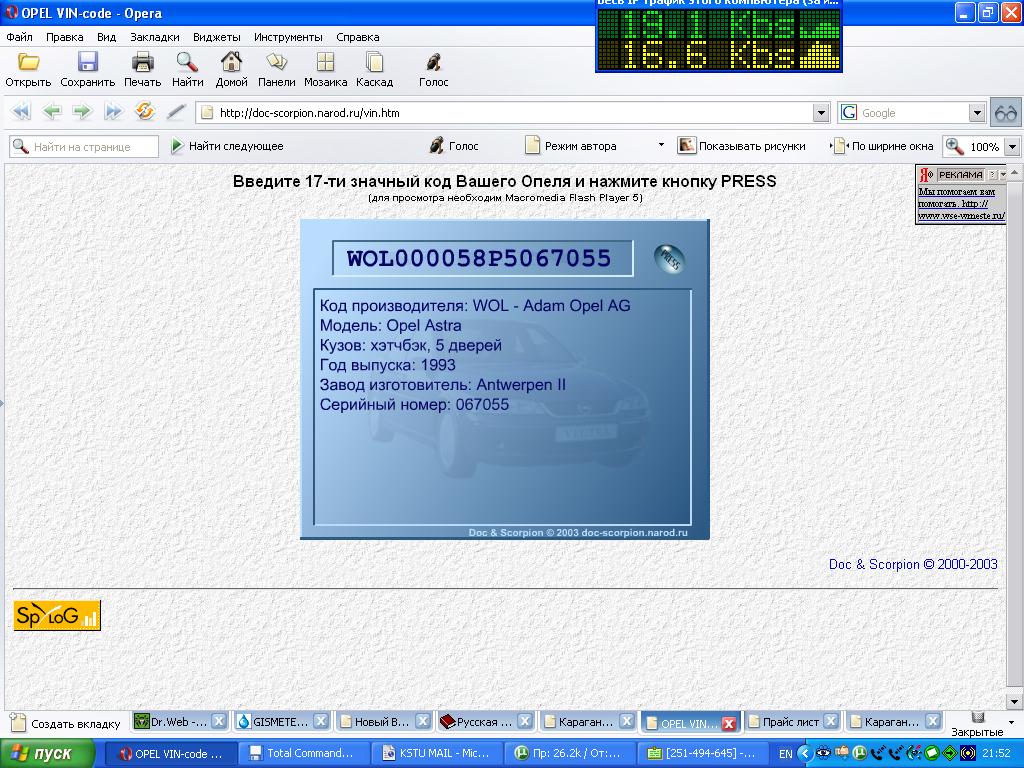
Task: Go to Домой (Home) page
Action: coord(231,62)
